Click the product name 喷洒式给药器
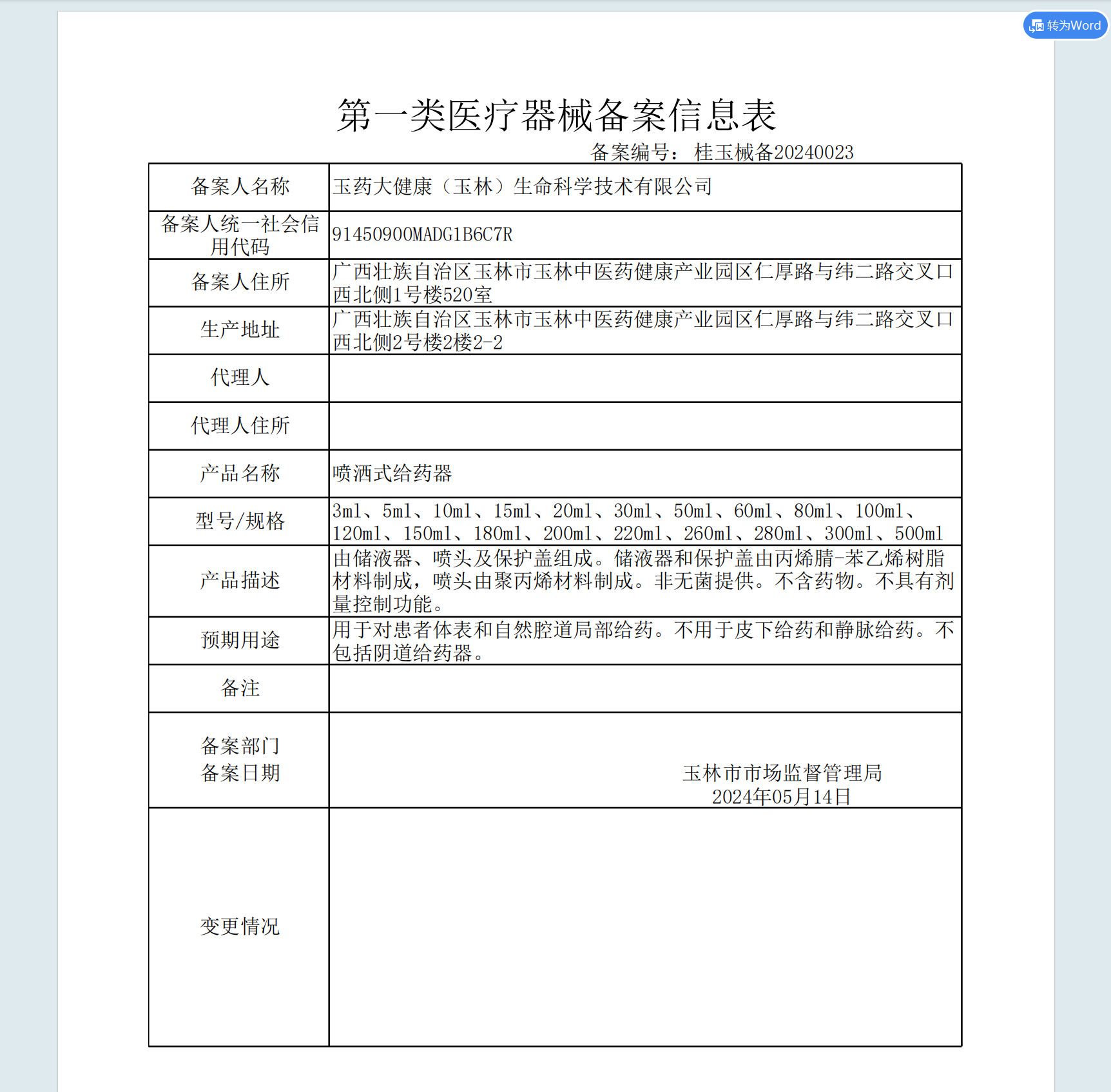The width and height of the screenshot is (1111, 1092). (x=392, y=474)
